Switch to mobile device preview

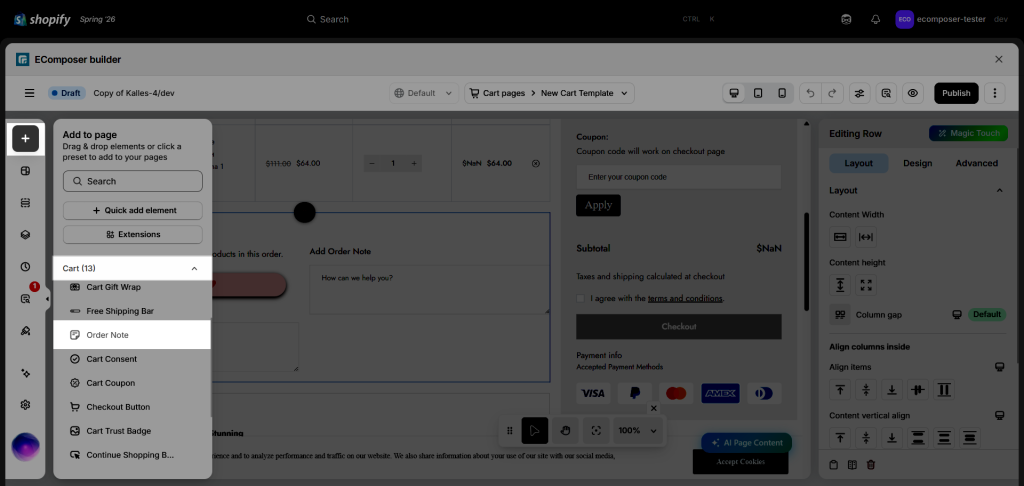click(x=782, y=93)
